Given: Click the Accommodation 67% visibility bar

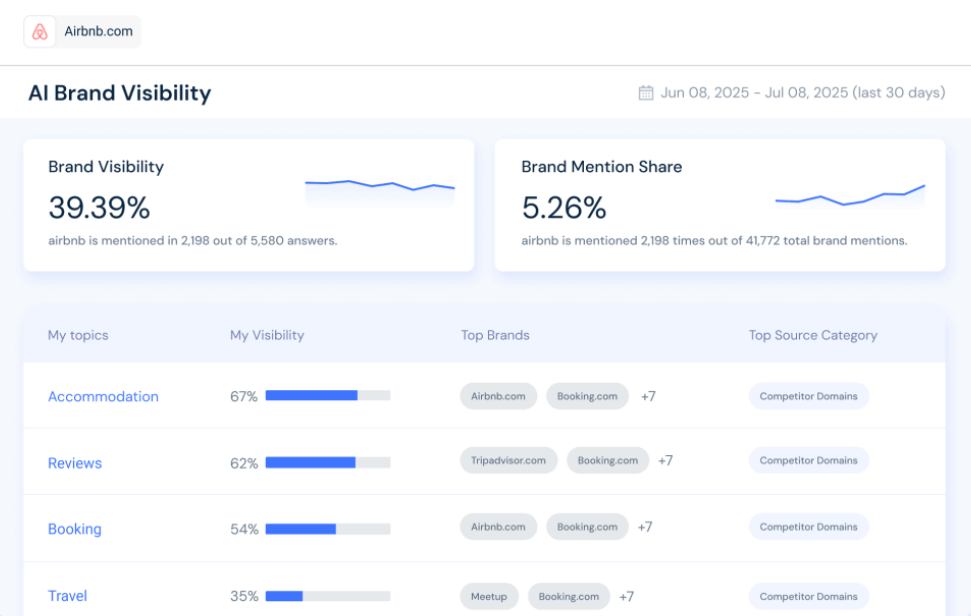Looking at the screenshot, I should [327, 396].
